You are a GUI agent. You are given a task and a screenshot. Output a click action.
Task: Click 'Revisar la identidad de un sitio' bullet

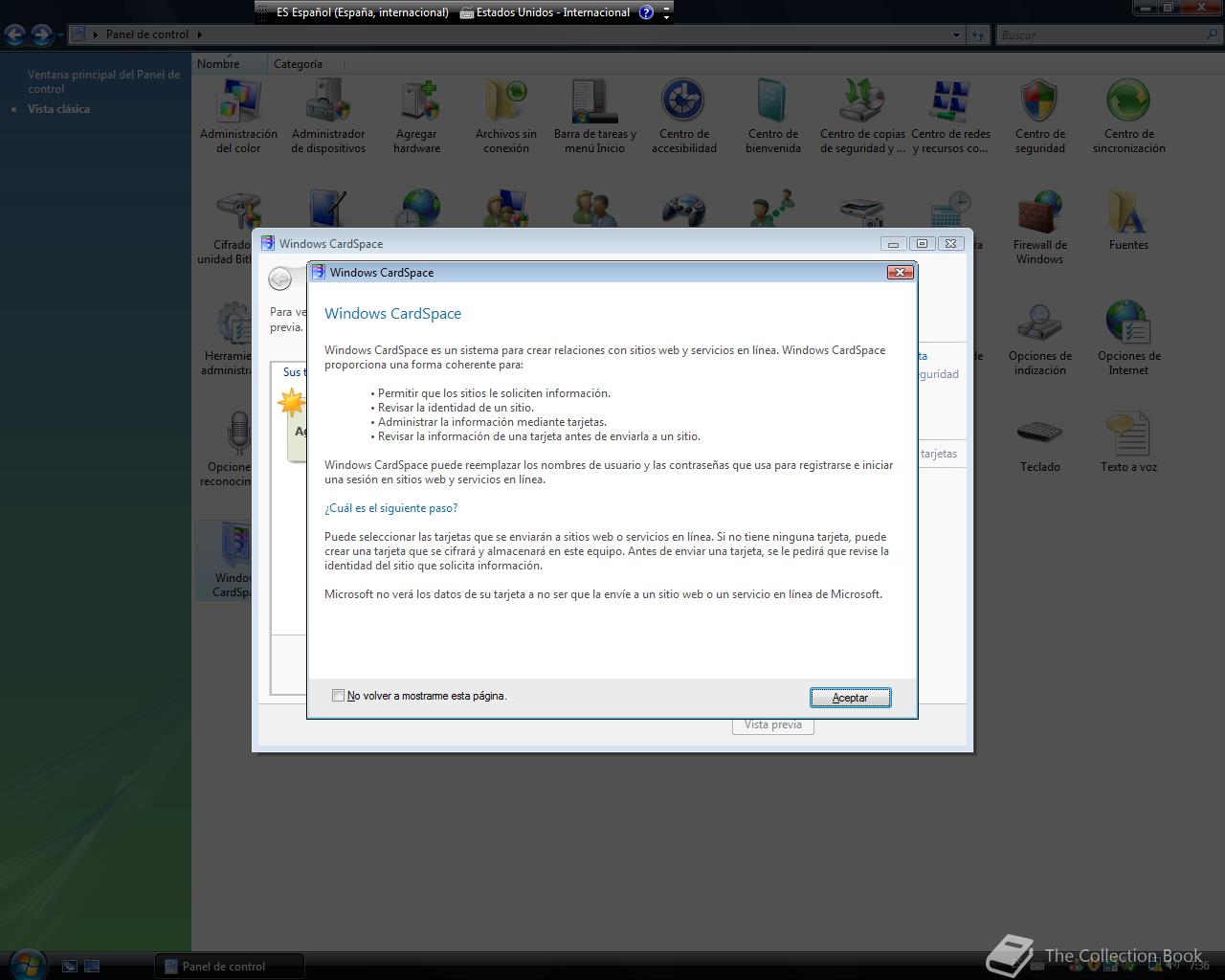tap(456, 408)
